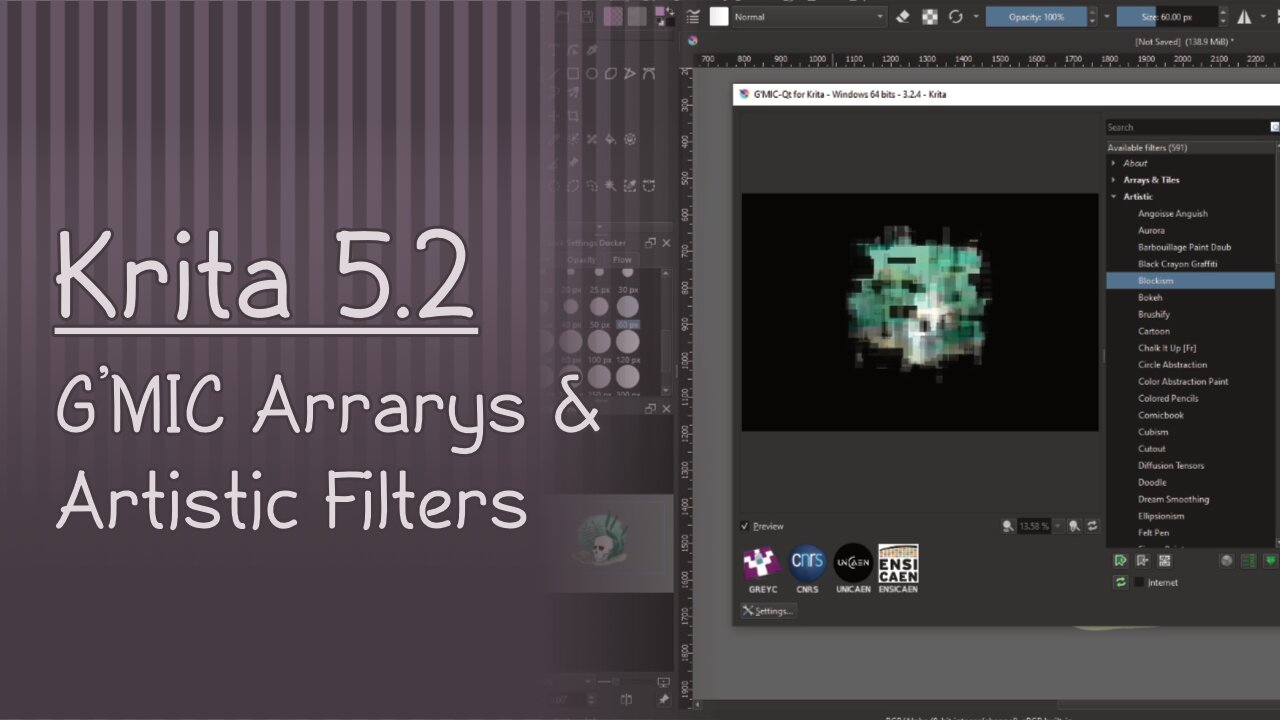Click the globe selection mode icon
The image size is (1280, 720).
click(x=1227, y=561)
